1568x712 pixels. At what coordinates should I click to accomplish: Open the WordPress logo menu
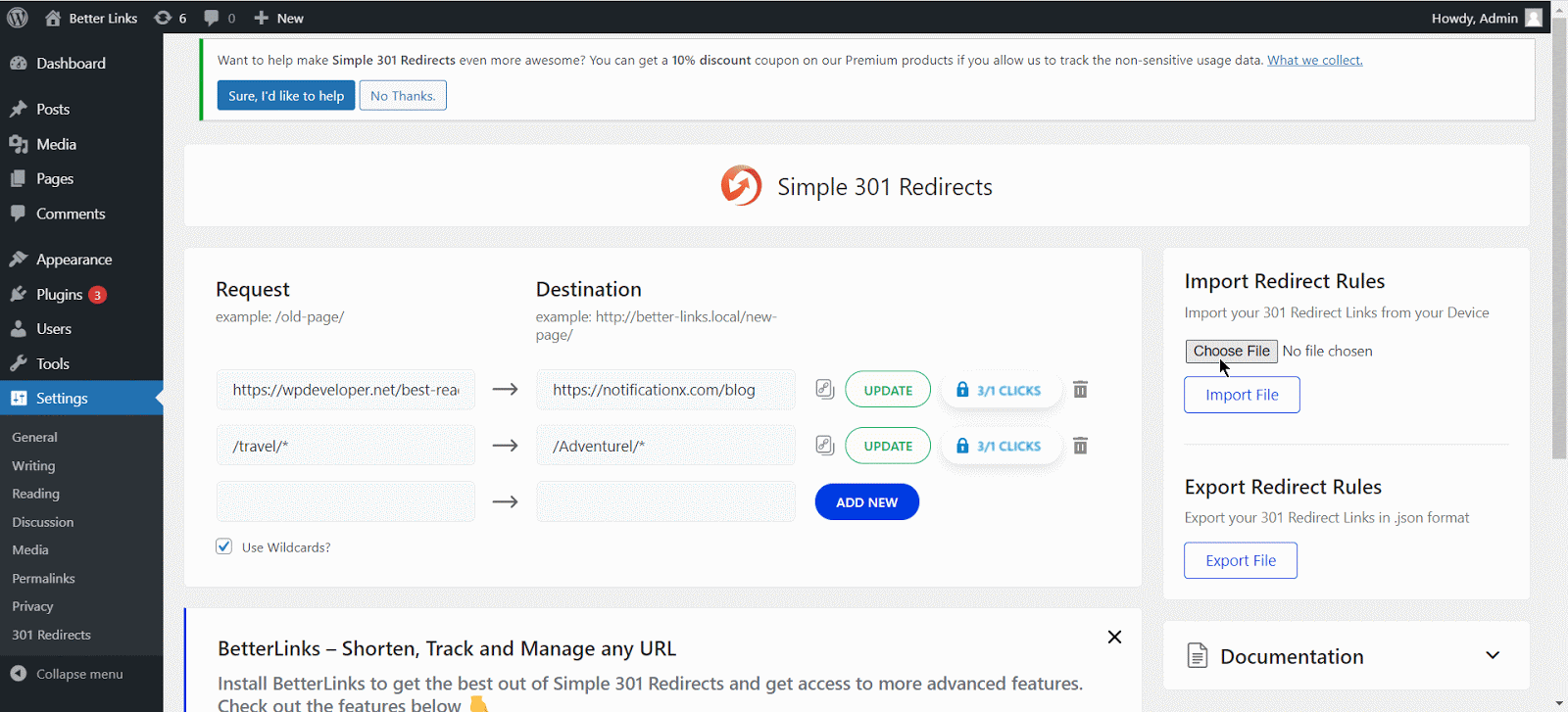[x=18, y=18]
